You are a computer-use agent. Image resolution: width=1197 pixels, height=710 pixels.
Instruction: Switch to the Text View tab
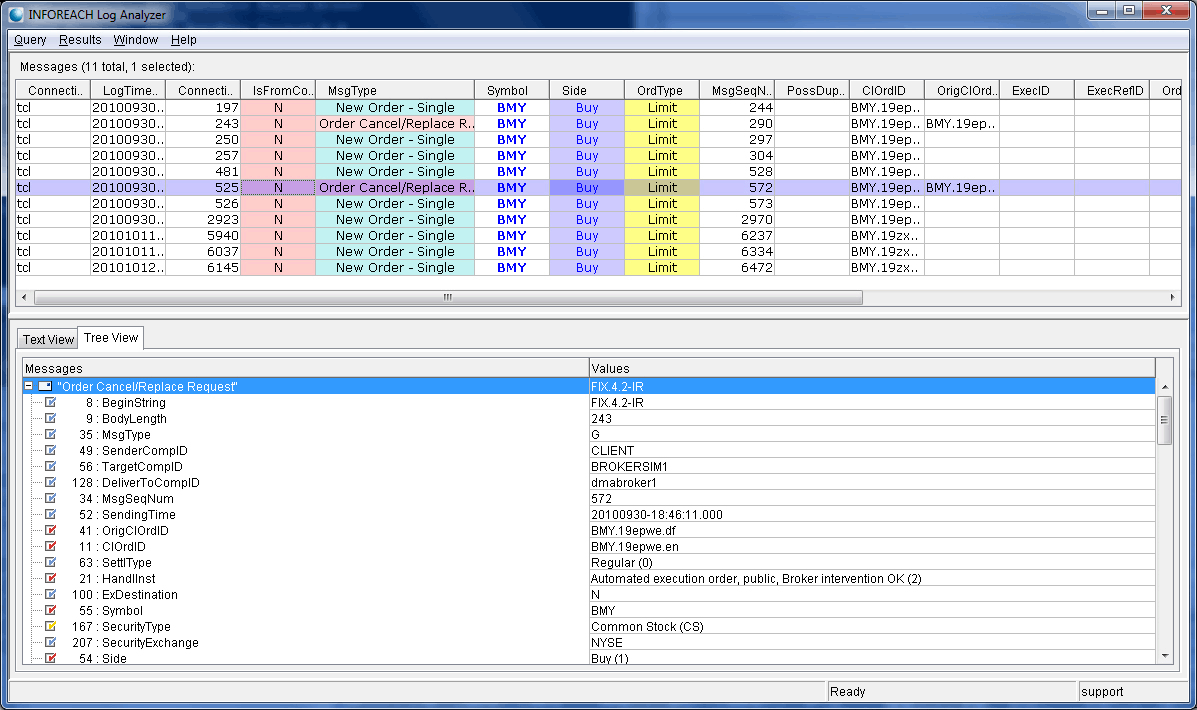pyautogui.click(x=49, y=340)
